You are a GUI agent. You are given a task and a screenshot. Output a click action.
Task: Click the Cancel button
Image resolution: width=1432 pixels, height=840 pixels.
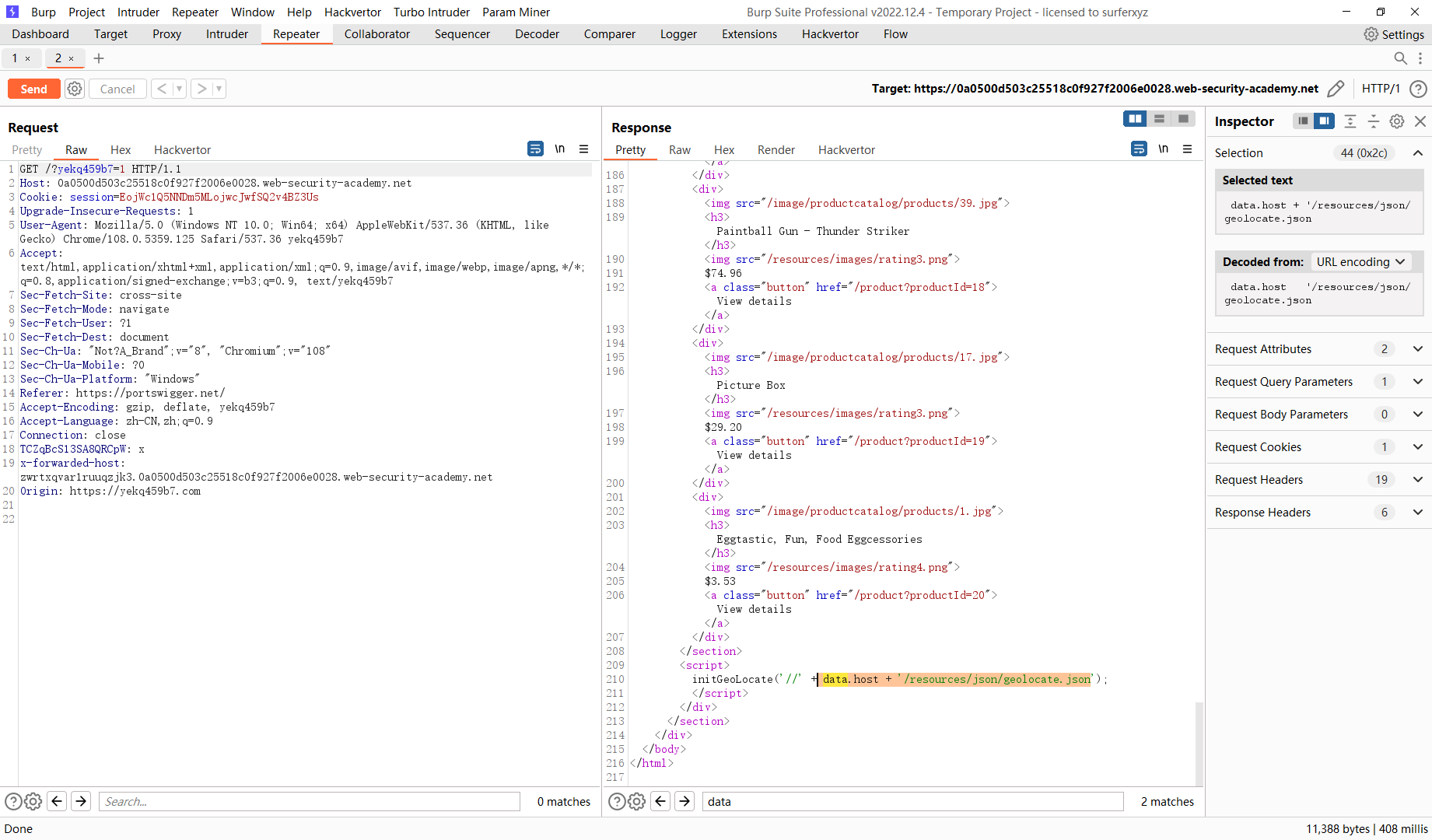117,89
